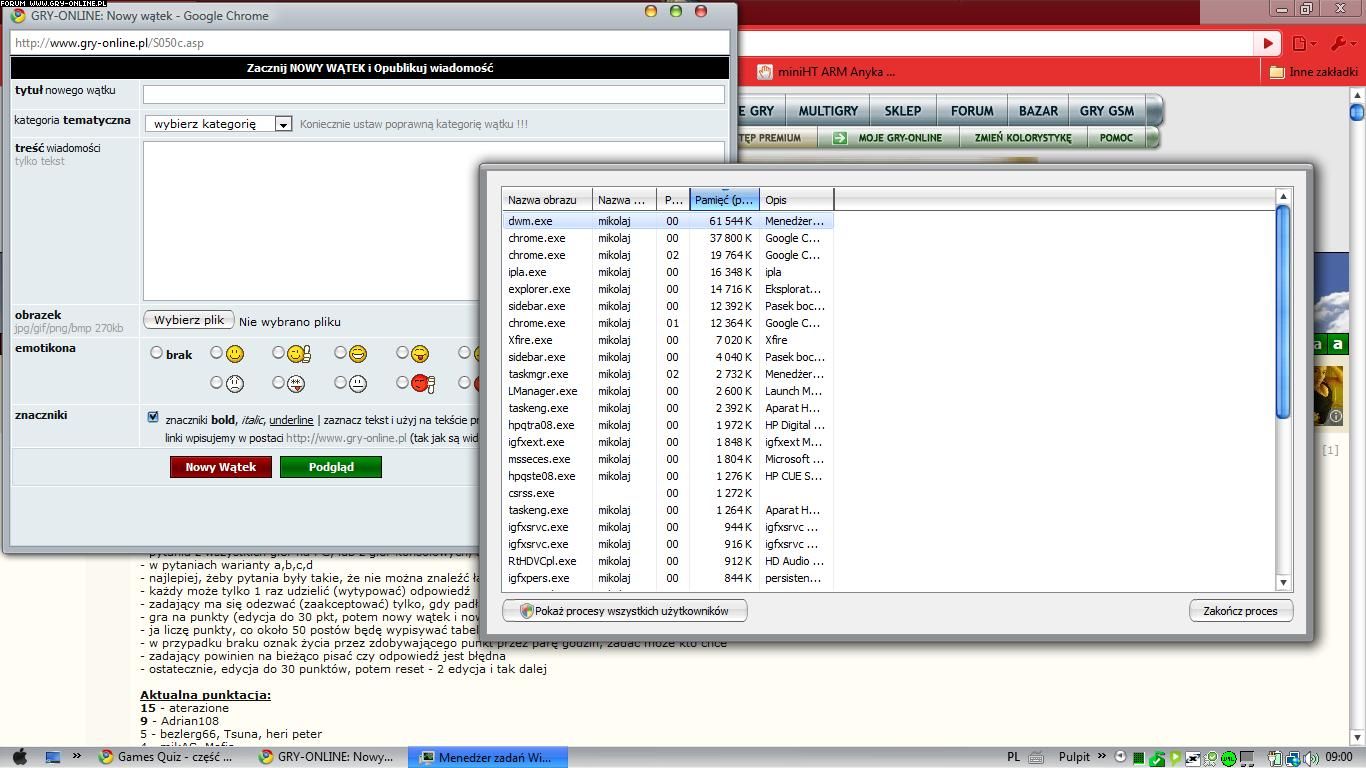Click the tongue-out yellow emoticon image

point(420,354)
